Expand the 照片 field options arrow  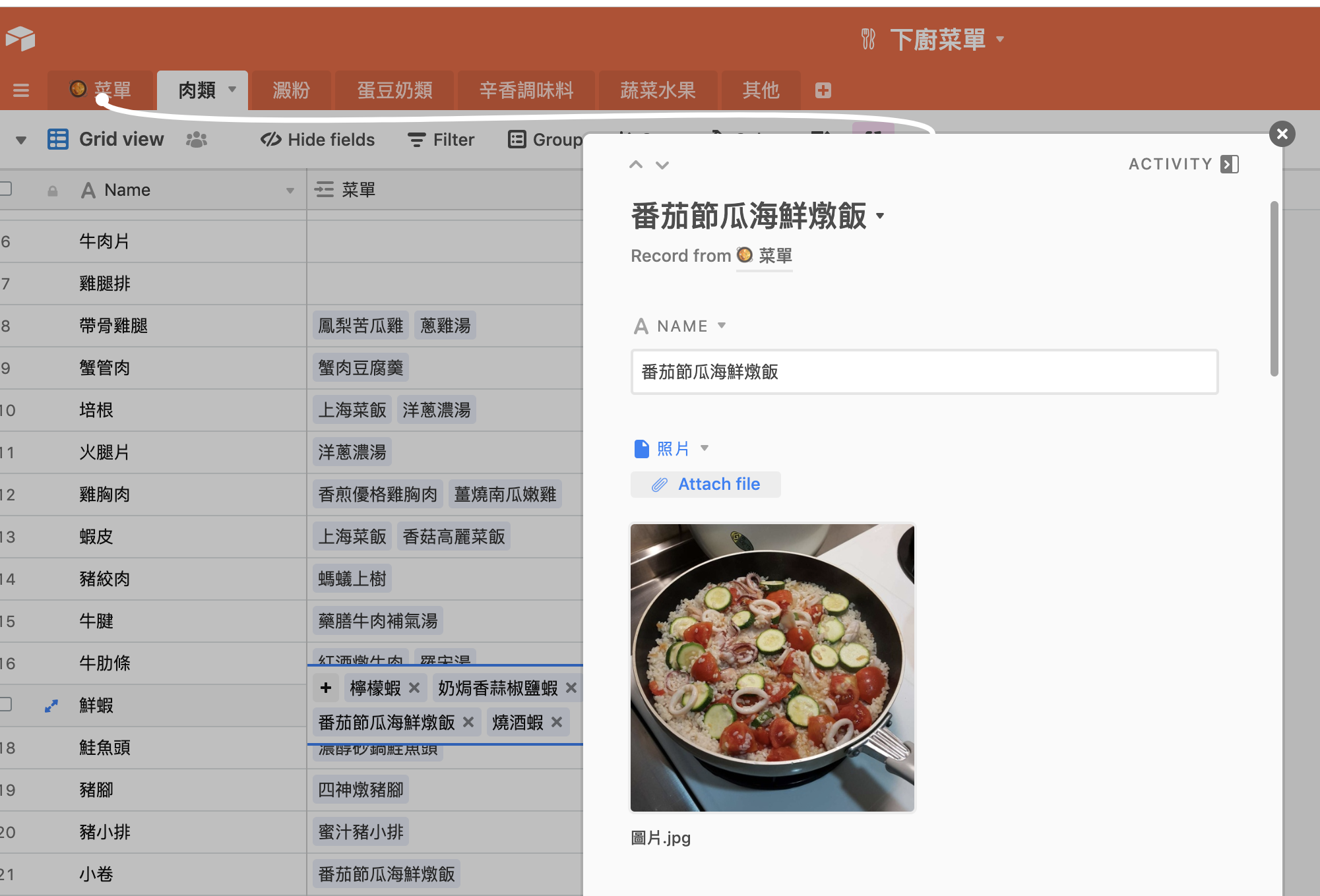(705, 448)
